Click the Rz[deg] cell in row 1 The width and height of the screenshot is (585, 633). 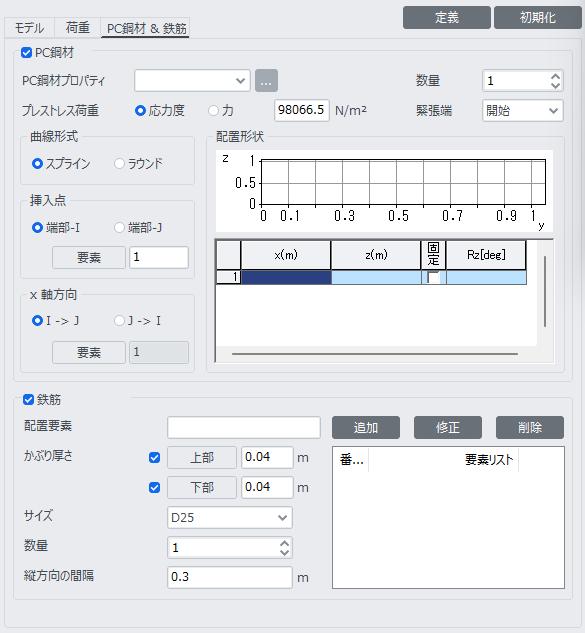486,277
